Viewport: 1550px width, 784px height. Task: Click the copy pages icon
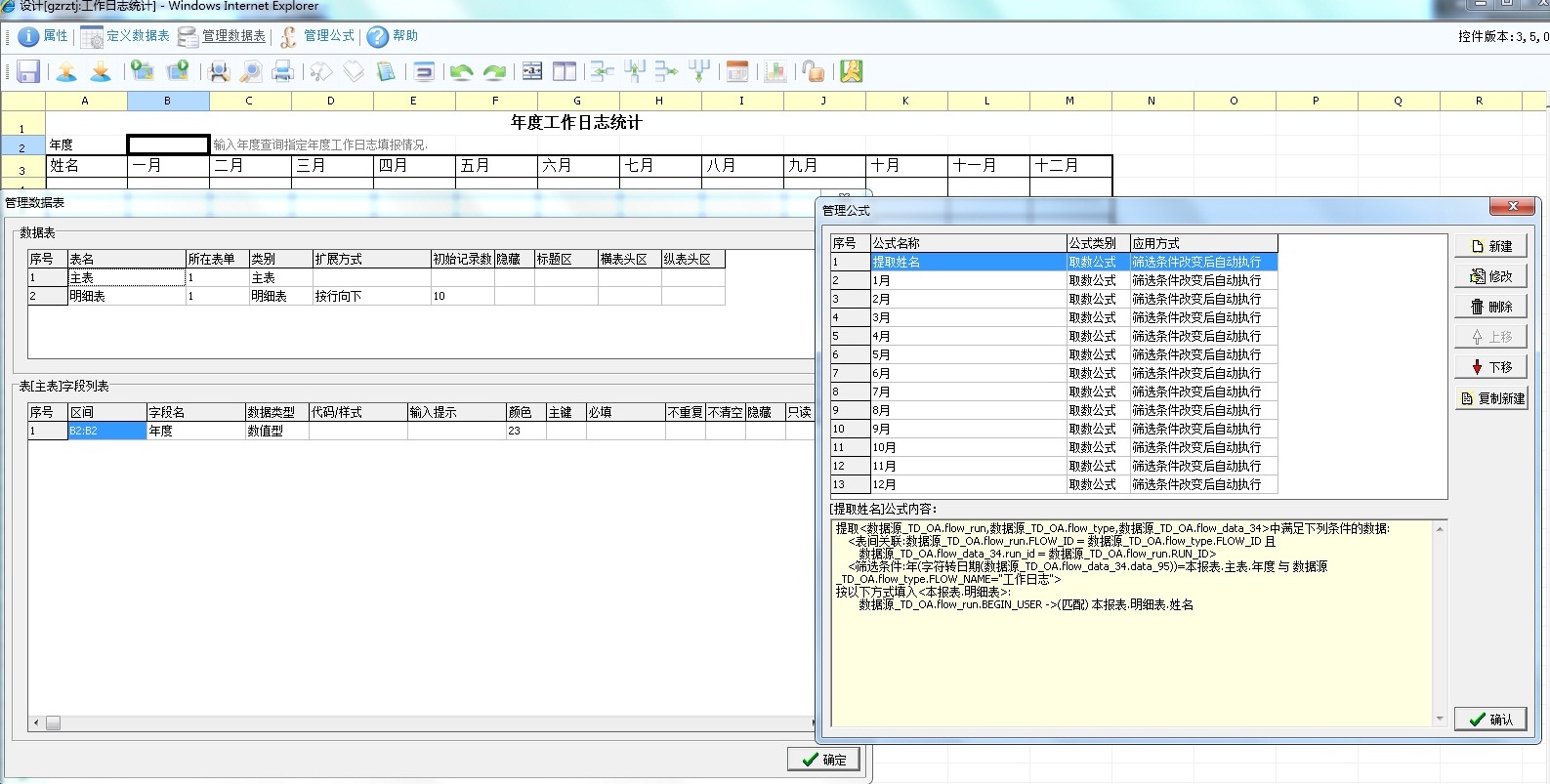pos(354,71)
